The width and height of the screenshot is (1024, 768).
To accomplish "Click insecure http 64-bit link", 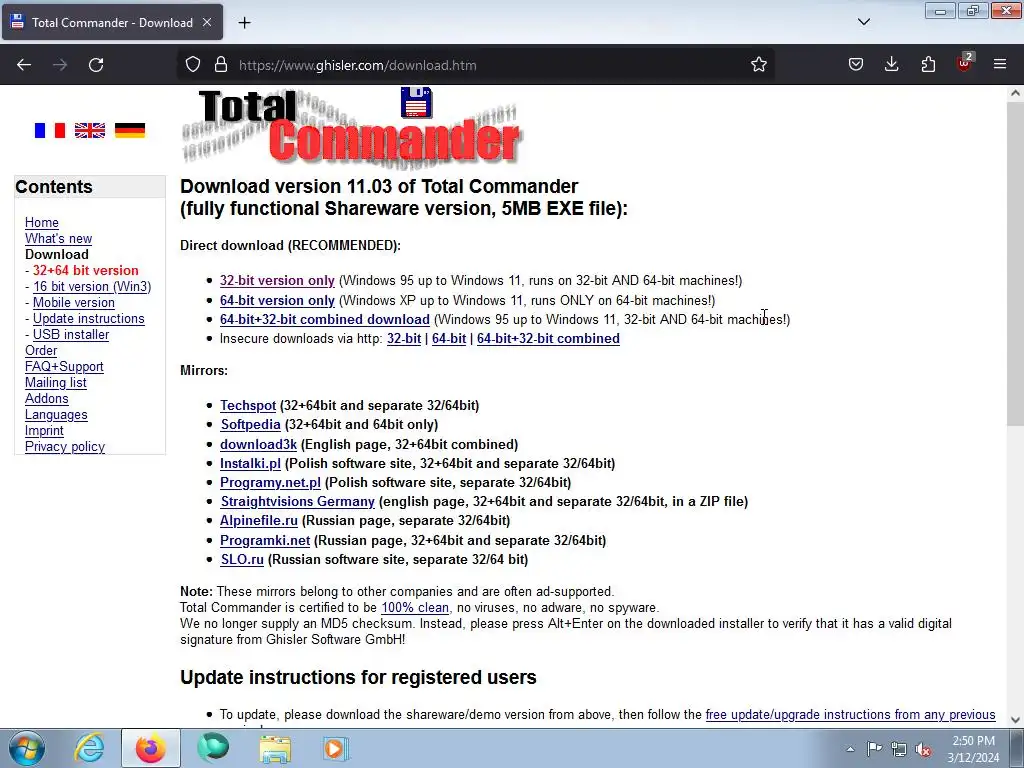I will [x=449, y=338].
